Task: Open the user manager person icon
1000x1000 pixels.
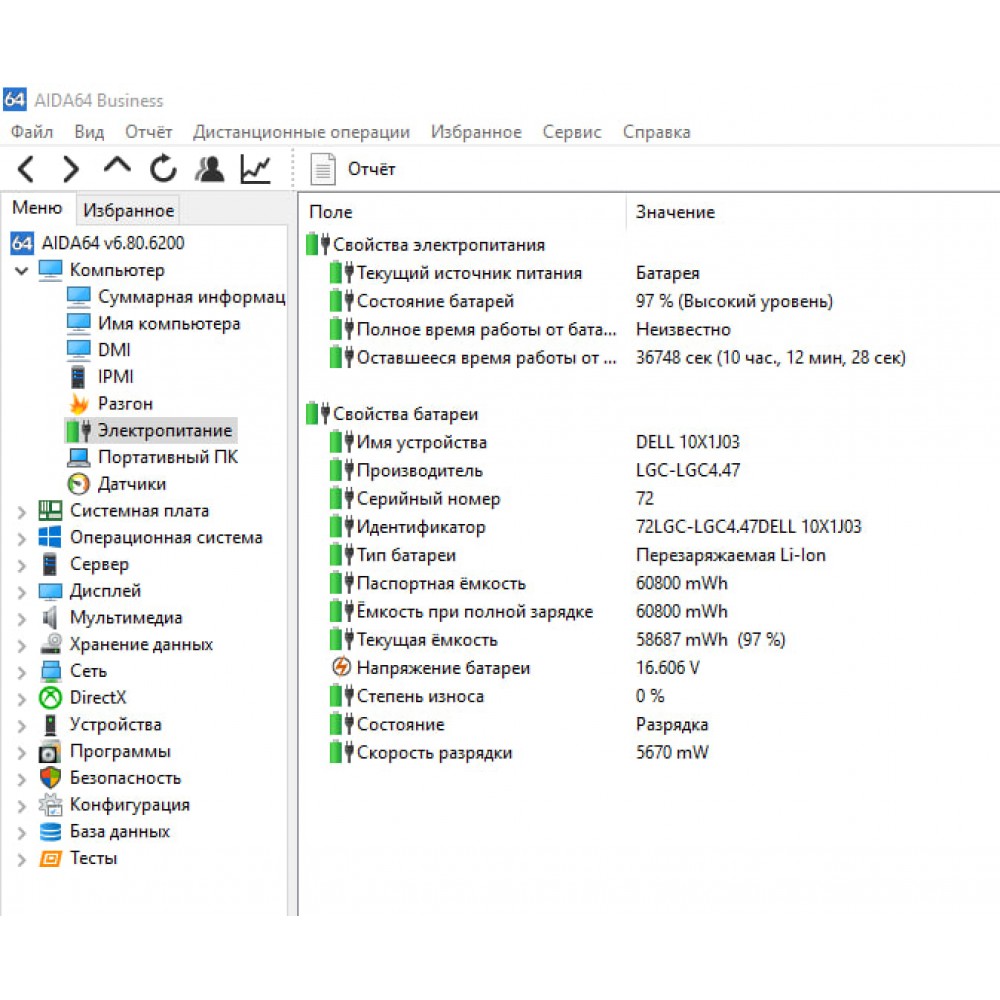Action: pos(210,169)
